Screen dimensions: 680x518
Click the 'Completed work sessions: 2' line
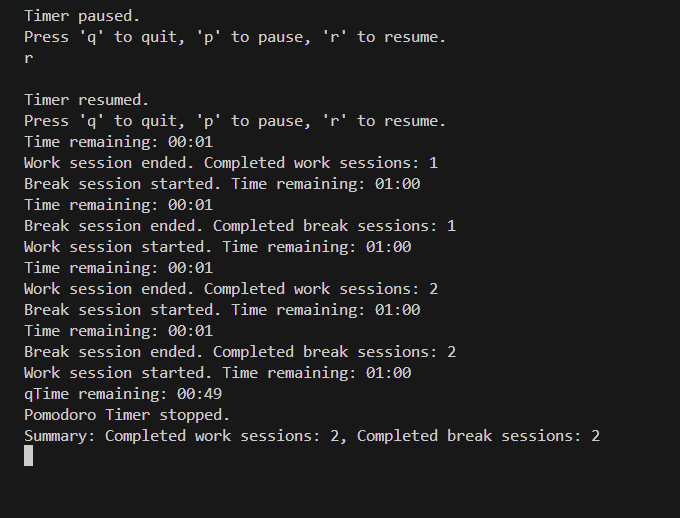pos(230,289)
